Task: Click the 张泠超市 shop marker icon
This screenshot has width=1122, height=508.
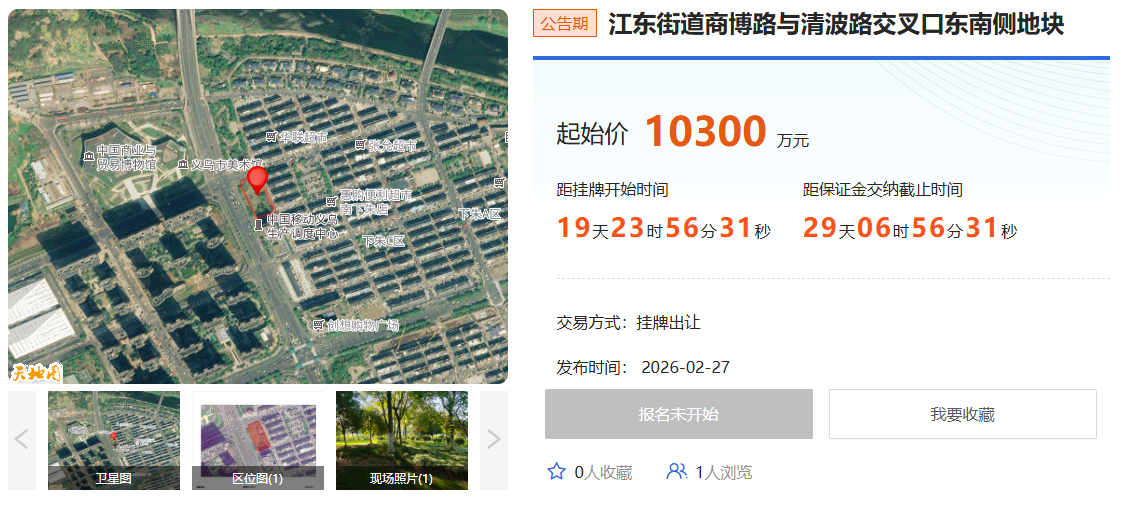Action: click(x=361, y=145)
